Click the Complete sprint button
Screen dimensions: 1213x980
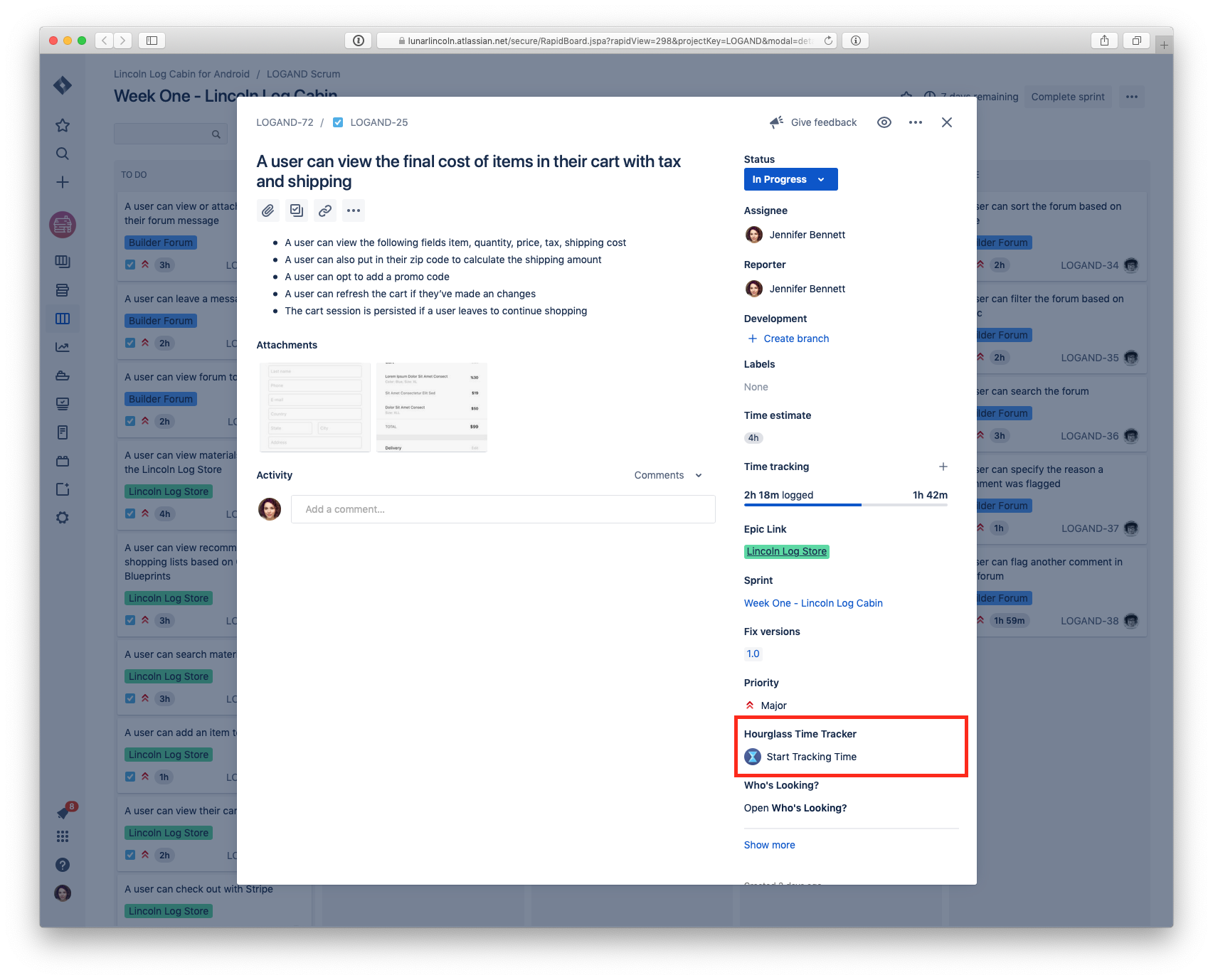click(1068, 97)
